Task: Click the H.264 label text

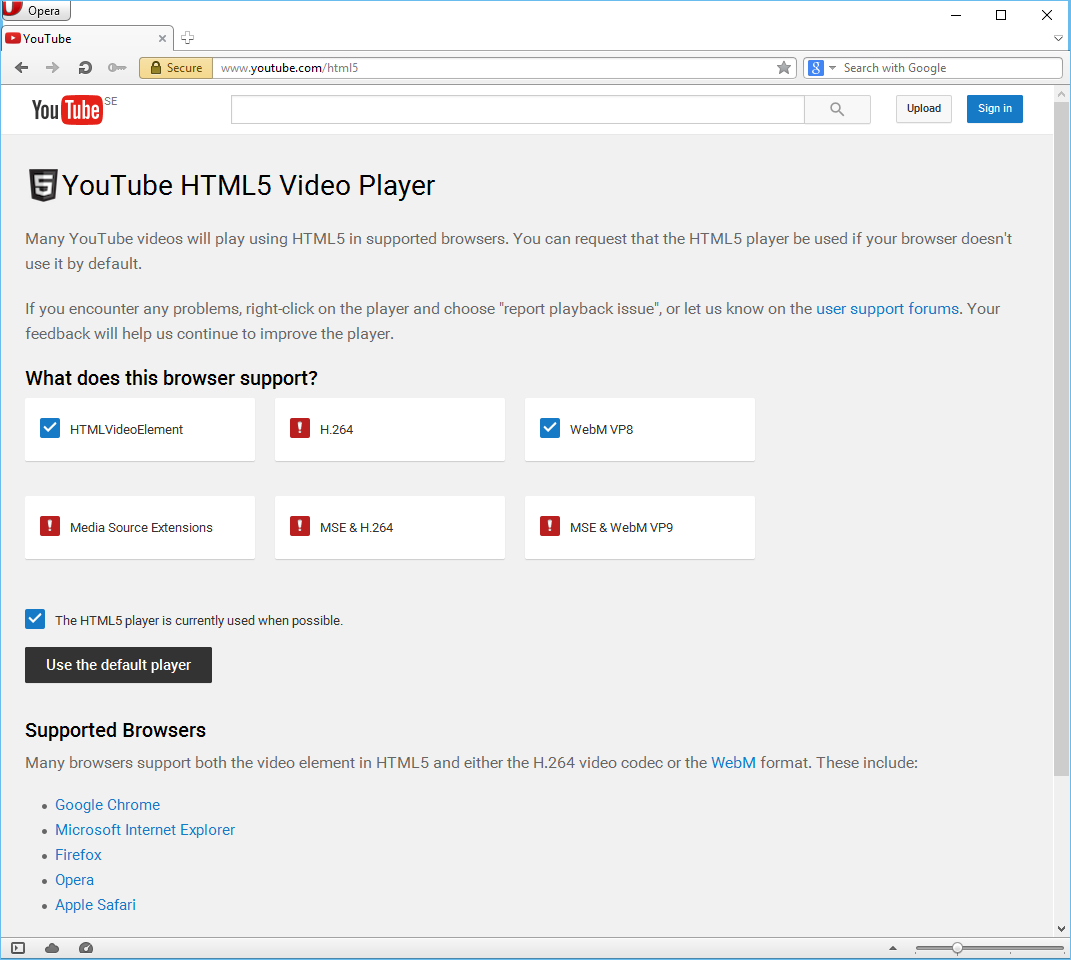Action: click(336, 429)
